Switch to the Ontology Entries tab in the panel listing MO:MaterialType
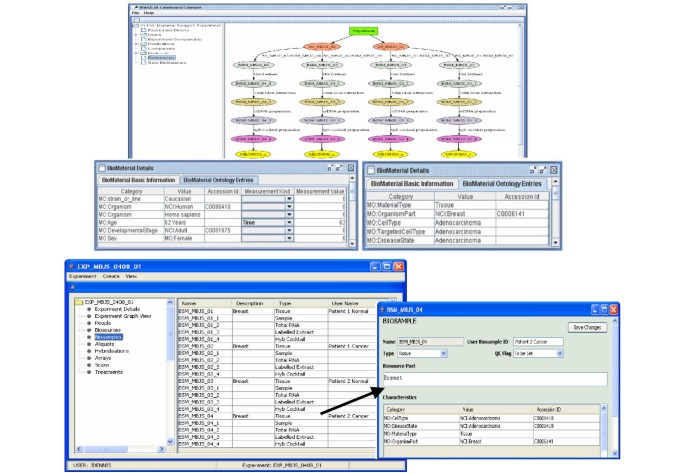The width and height of the screenshot is (685, 473). (x=502, y=184)
